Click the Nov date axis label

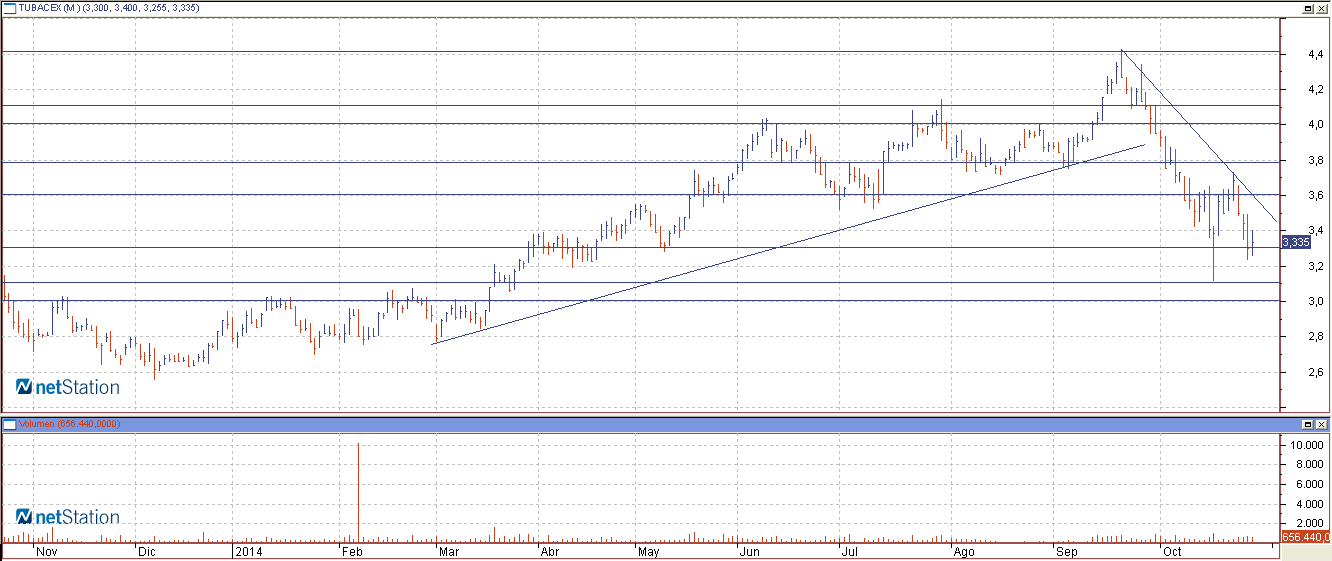(46, 551)
